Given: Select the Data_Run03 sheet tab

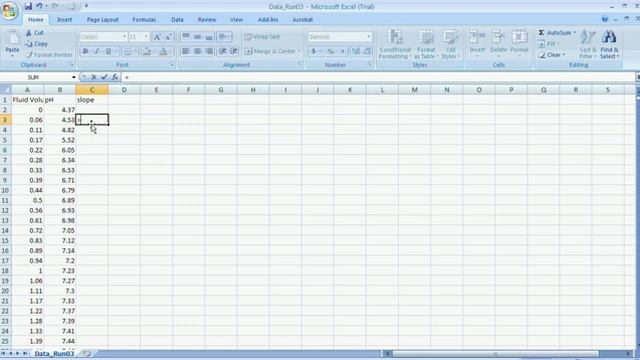Looking at the screenshot, I should point(54,353).
